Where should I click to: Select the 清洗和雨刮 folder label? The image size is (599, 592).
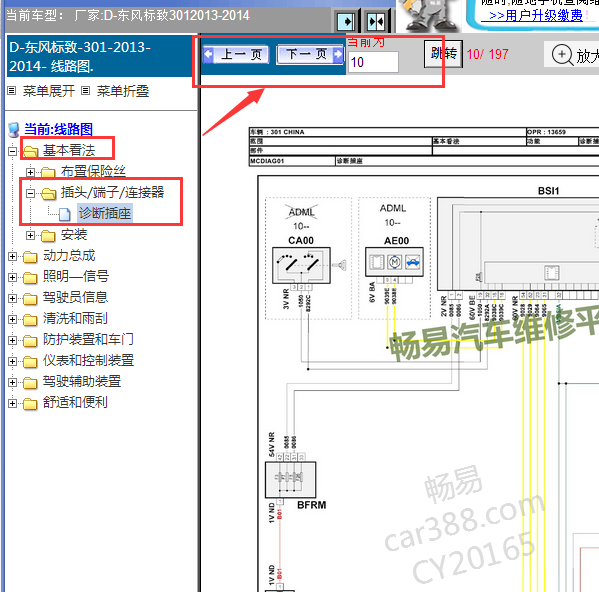click(75, 318)
